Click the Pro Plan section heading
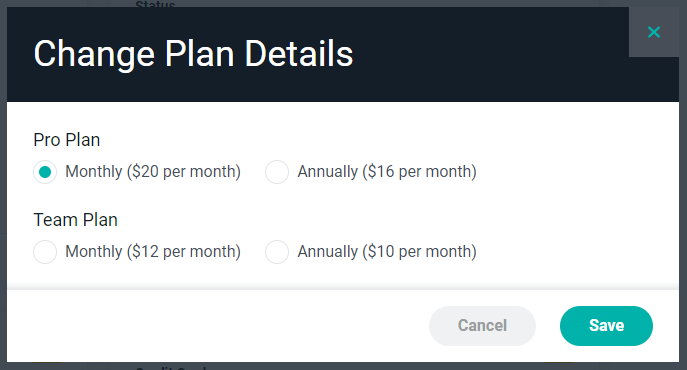The image size is (687, 370). tap(67, 140)
